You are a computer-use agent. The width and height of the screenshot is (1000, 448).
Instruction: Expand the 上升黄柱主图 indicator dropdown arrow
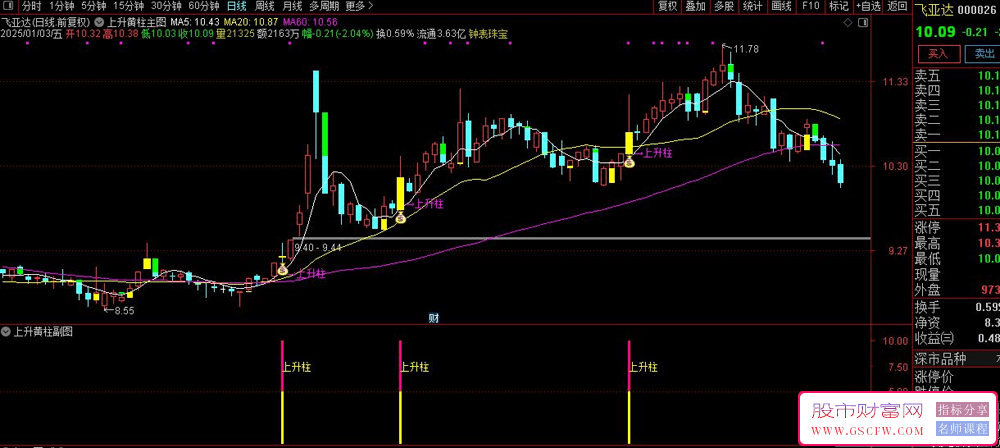pos(98,21)
